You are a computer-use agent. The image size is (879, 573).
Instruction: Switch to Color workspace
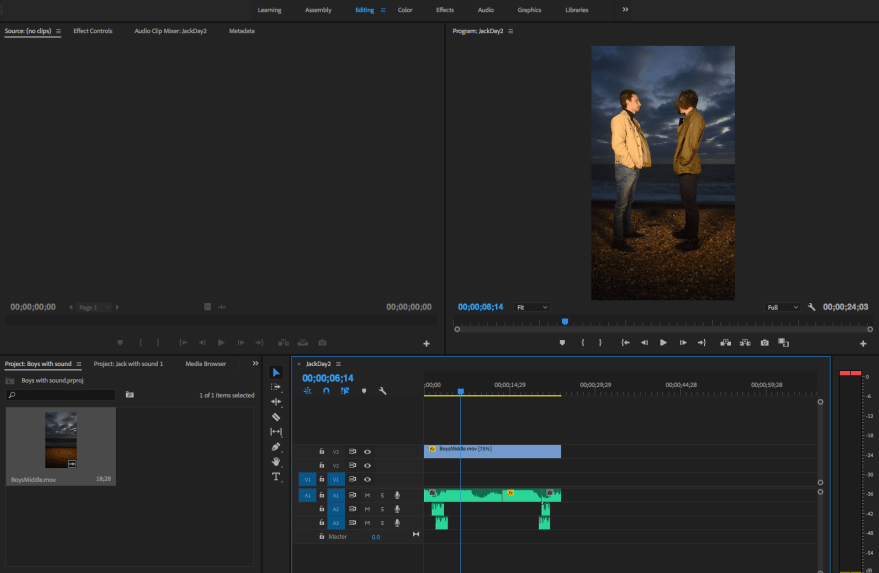pyautogui.click(x=405, y=10)
